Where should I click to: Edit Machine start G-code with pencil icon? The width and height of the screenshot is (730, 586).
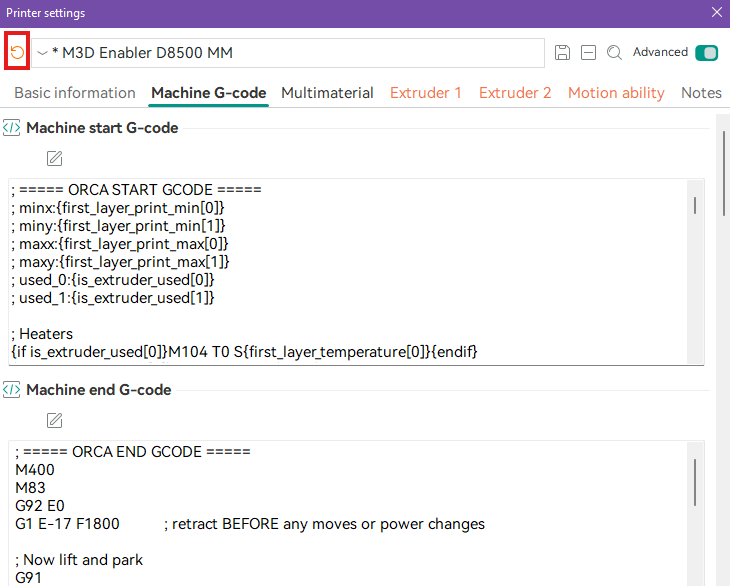tap(55, 158)
